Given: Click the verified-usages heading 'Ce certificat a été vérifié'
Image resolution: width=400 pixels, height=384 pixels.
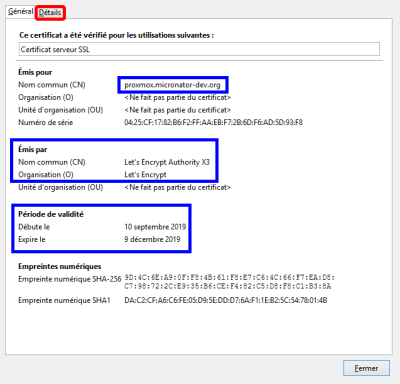Looking at the screenshot, I should (116, 35).
